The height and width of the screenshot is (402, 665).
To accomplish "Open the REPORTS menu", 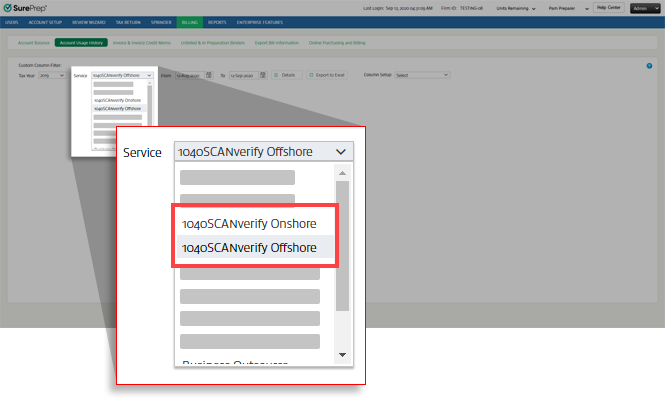I will [217, 22].
